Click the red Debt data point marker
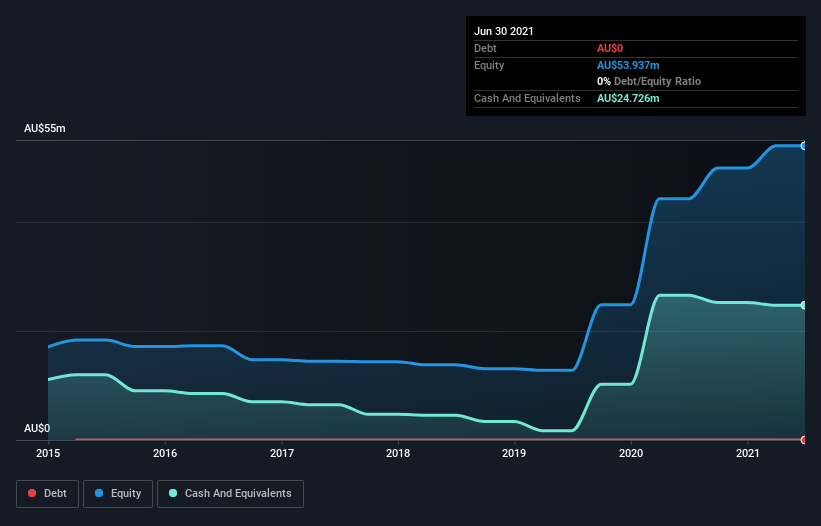Screen dimensions: 821x526 (804, 440)
